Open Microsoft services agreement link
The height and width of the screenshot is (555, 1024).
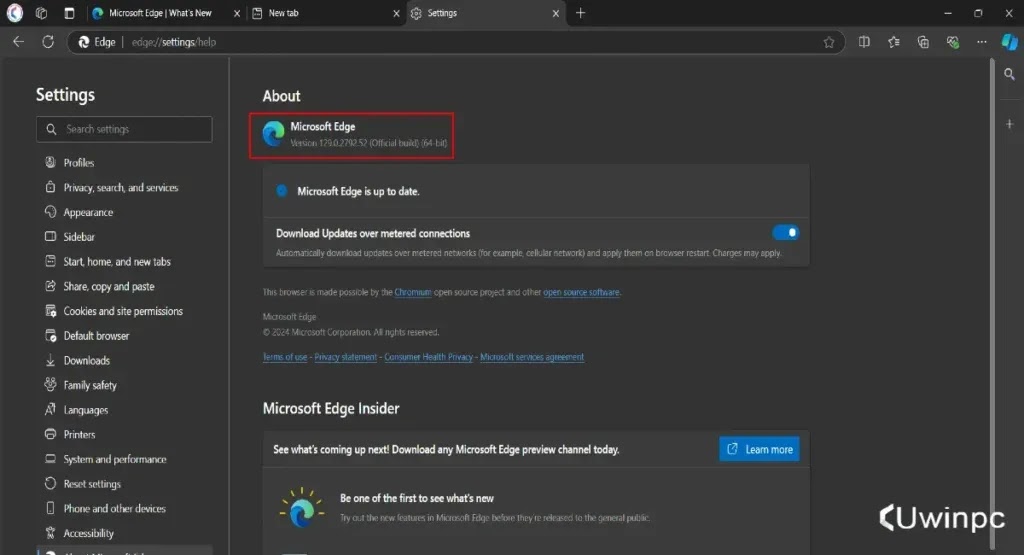click(532, 357)
